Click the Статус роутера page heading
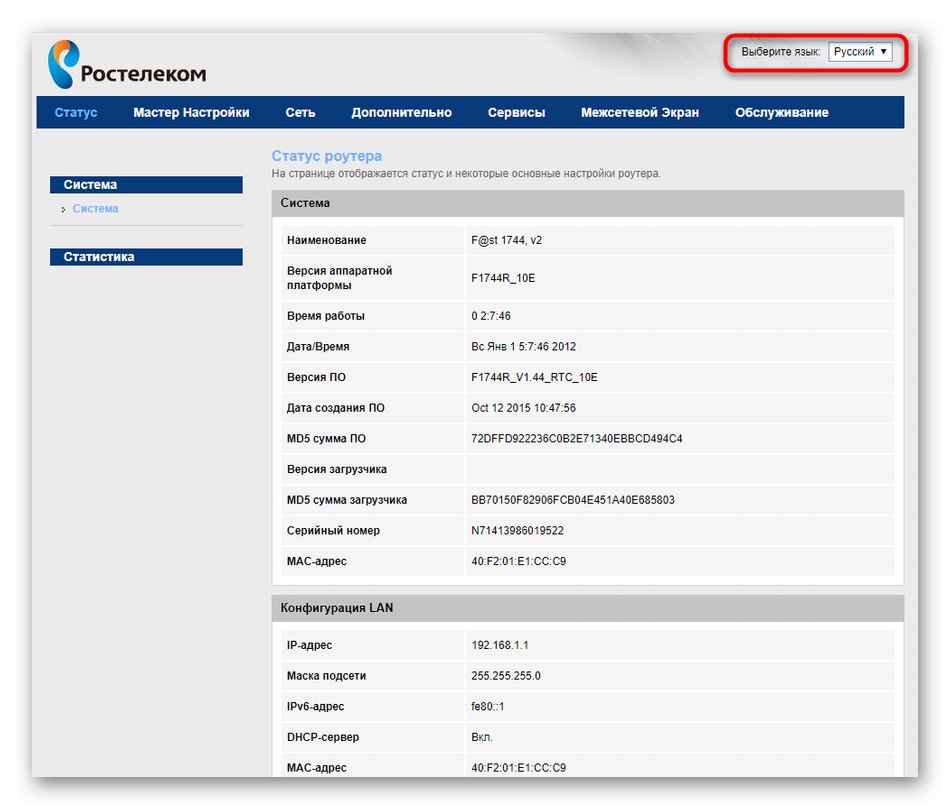This screenshot has width=950, height=809. pyautogui.click(x=327, y=156)
